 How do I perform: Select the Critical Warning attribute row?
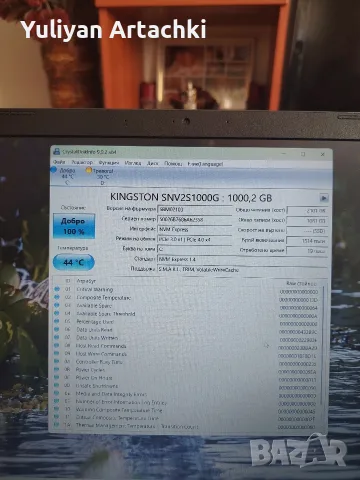tap(186, 290)
